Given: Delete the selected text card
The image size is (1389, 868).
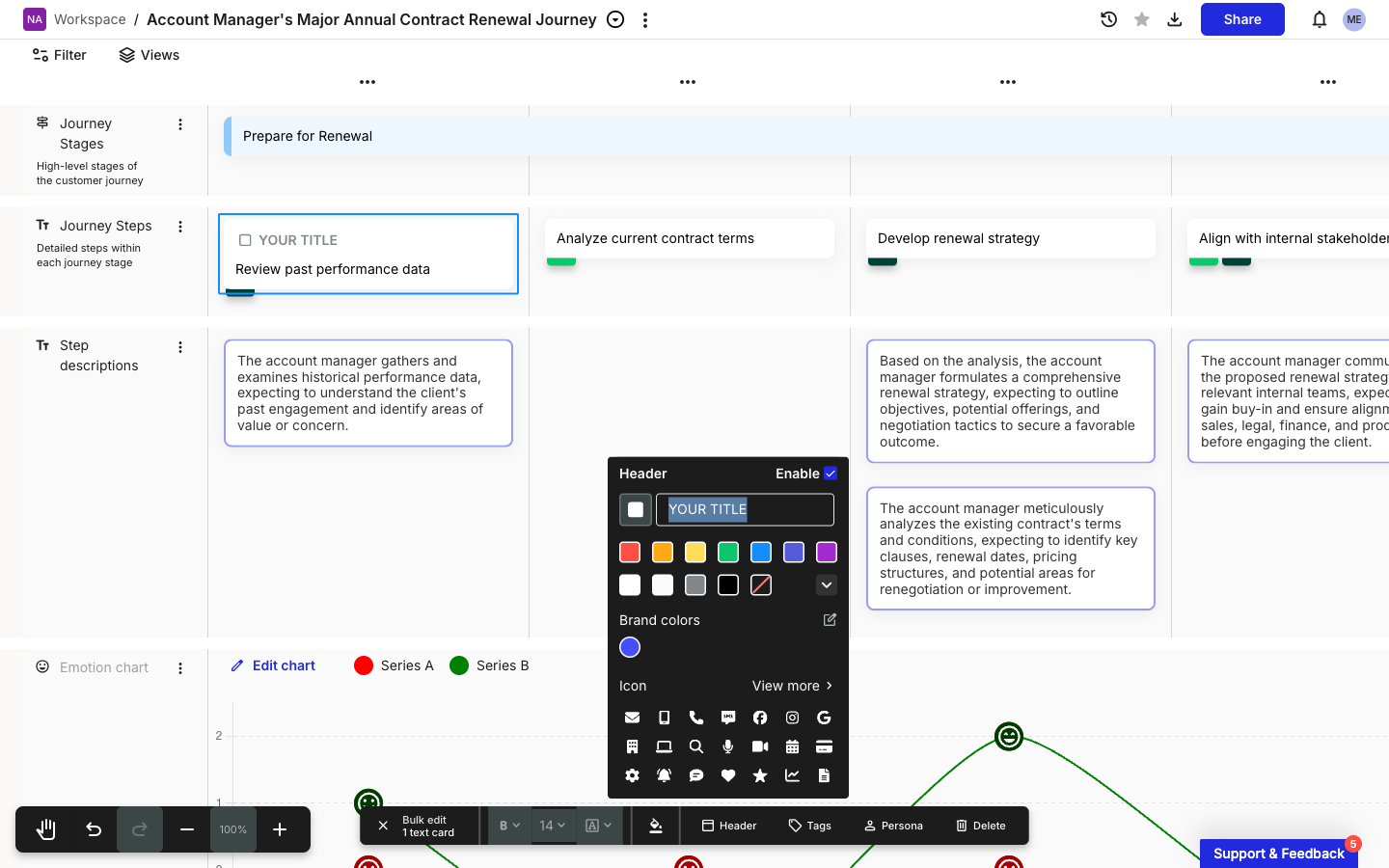Looking at the screenshot, I should 981,826.
